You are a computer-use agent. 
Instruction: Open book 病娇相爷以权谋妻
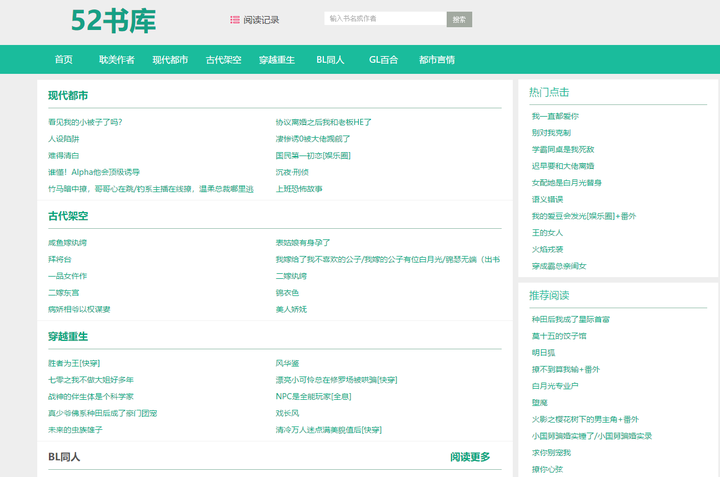[79, 309]
